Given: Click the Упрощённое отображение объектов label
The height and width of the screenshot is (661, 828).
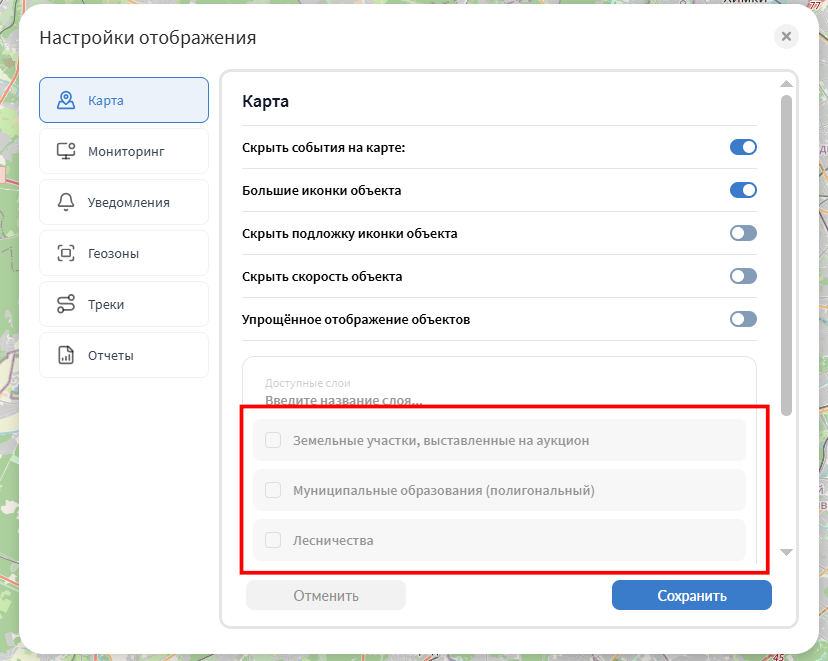Looking at the screenshot, I should pyautogui.click(x=356, y=320).
